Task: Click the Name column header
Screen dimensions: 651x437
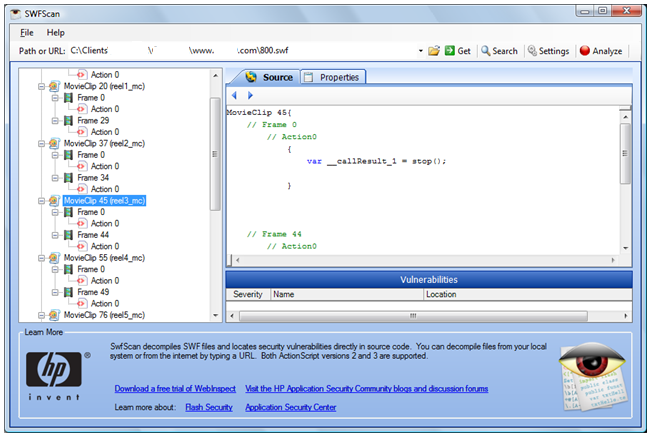Action: (347, 294)
